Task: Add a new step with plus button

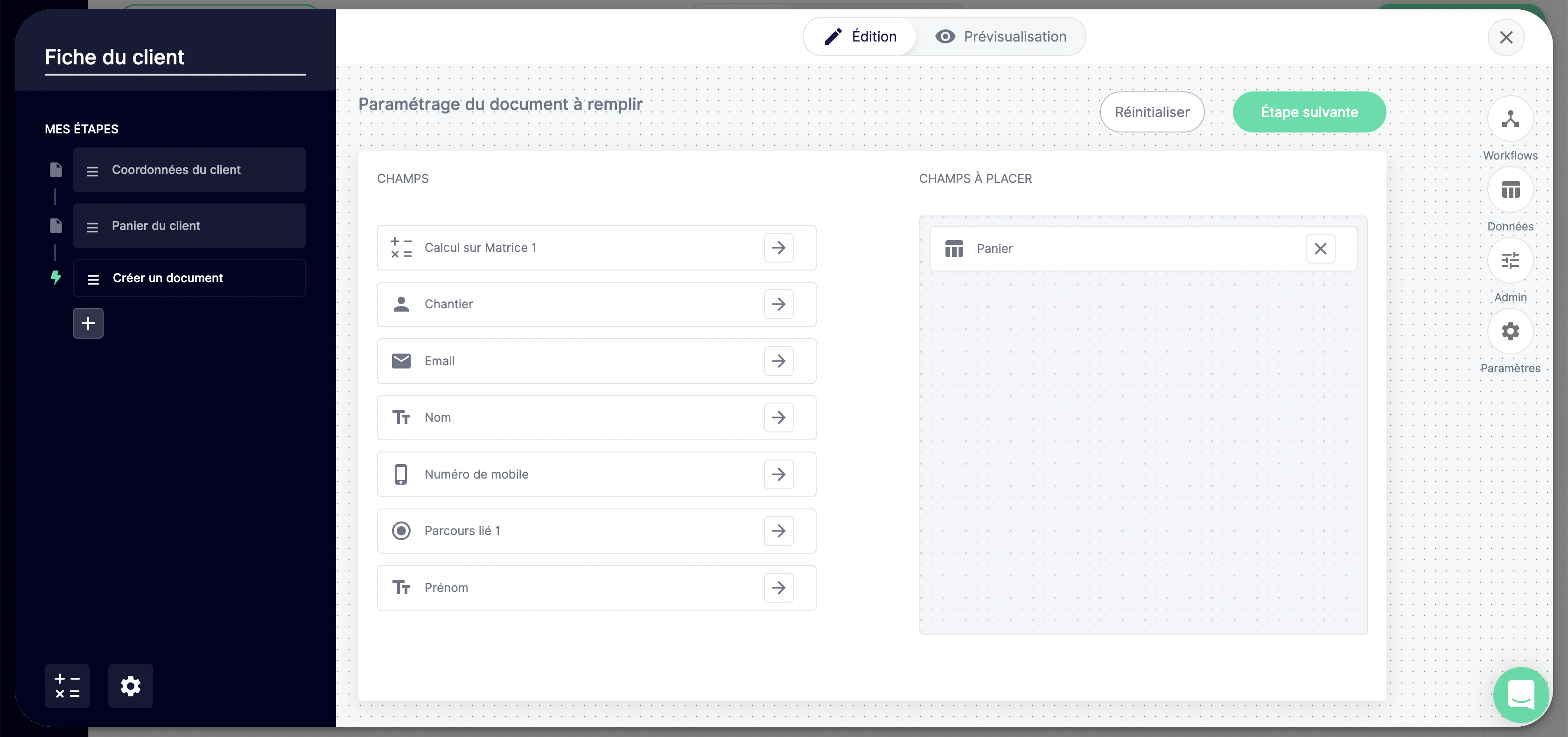Action: (x=88, y=323)
